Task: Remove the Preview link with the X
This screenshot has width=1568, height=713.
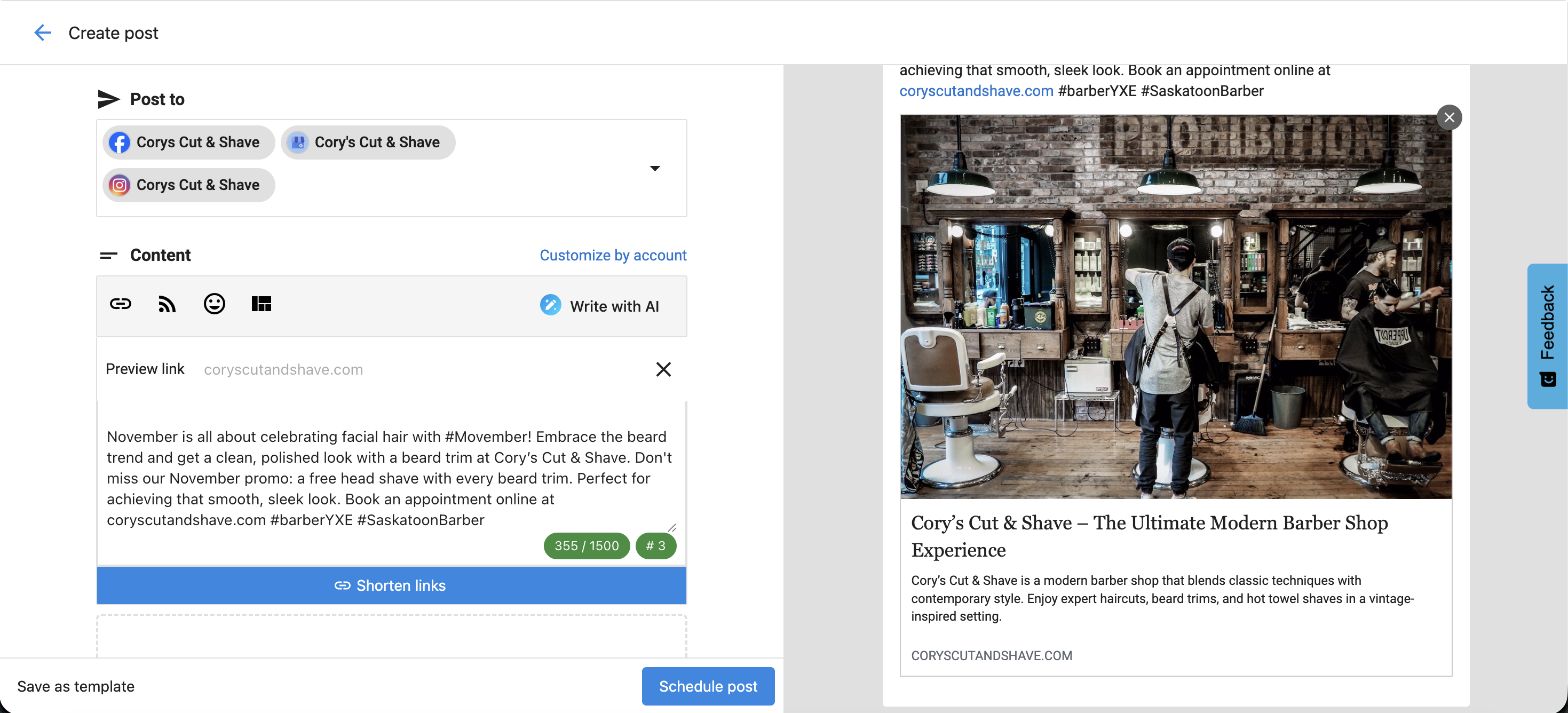Action: click(663, 369)
